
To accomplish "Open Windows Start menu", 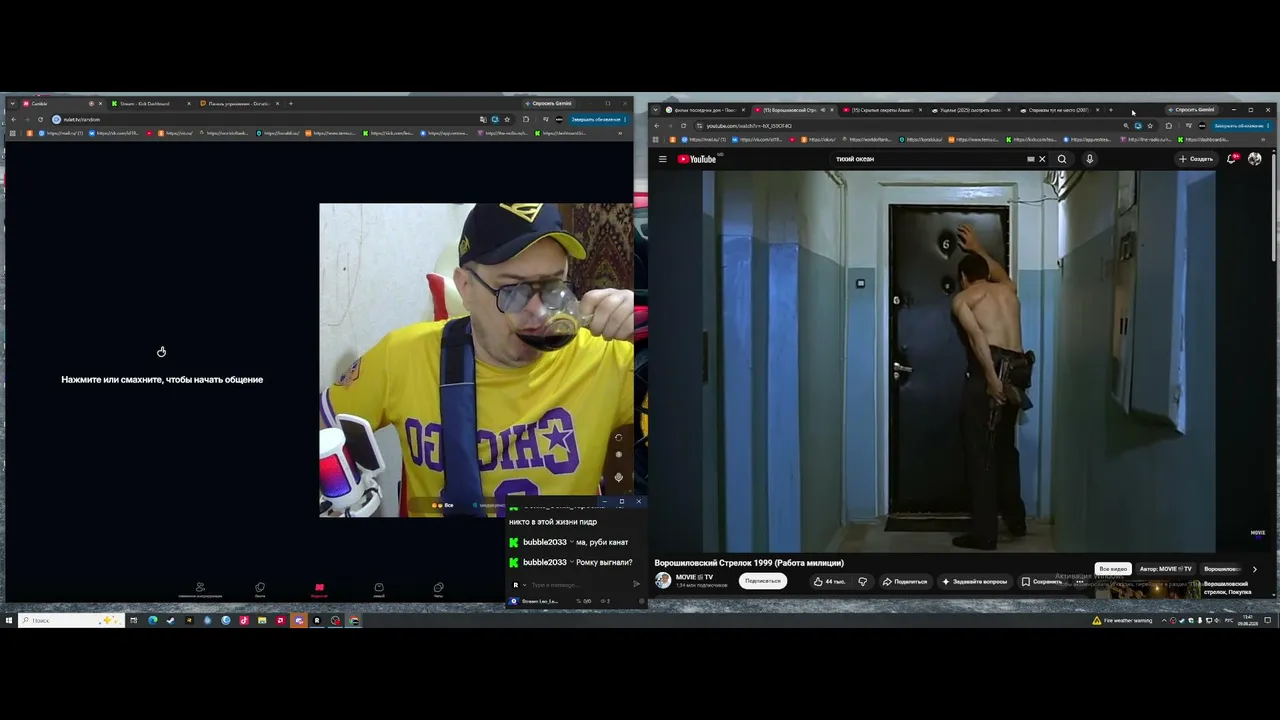I will point(9,620).
